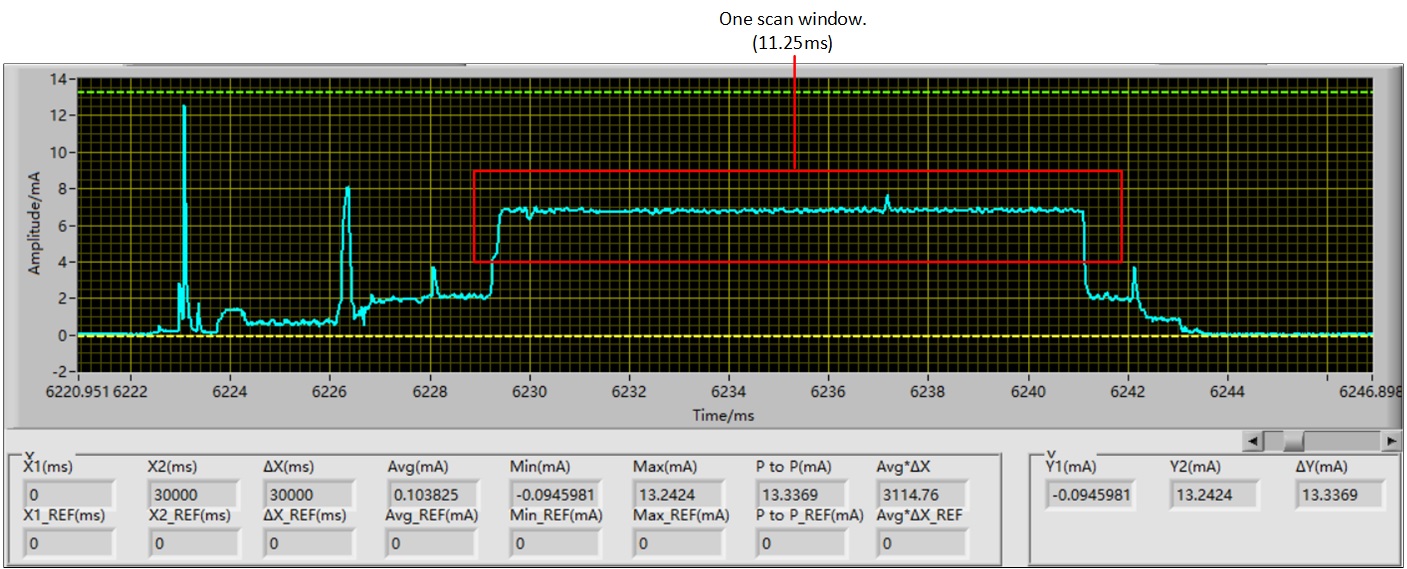This screenshot has height=569, width=1407.
Task: Click the scrollbar right arrow below graph
Action: (x=1391, y=441)
